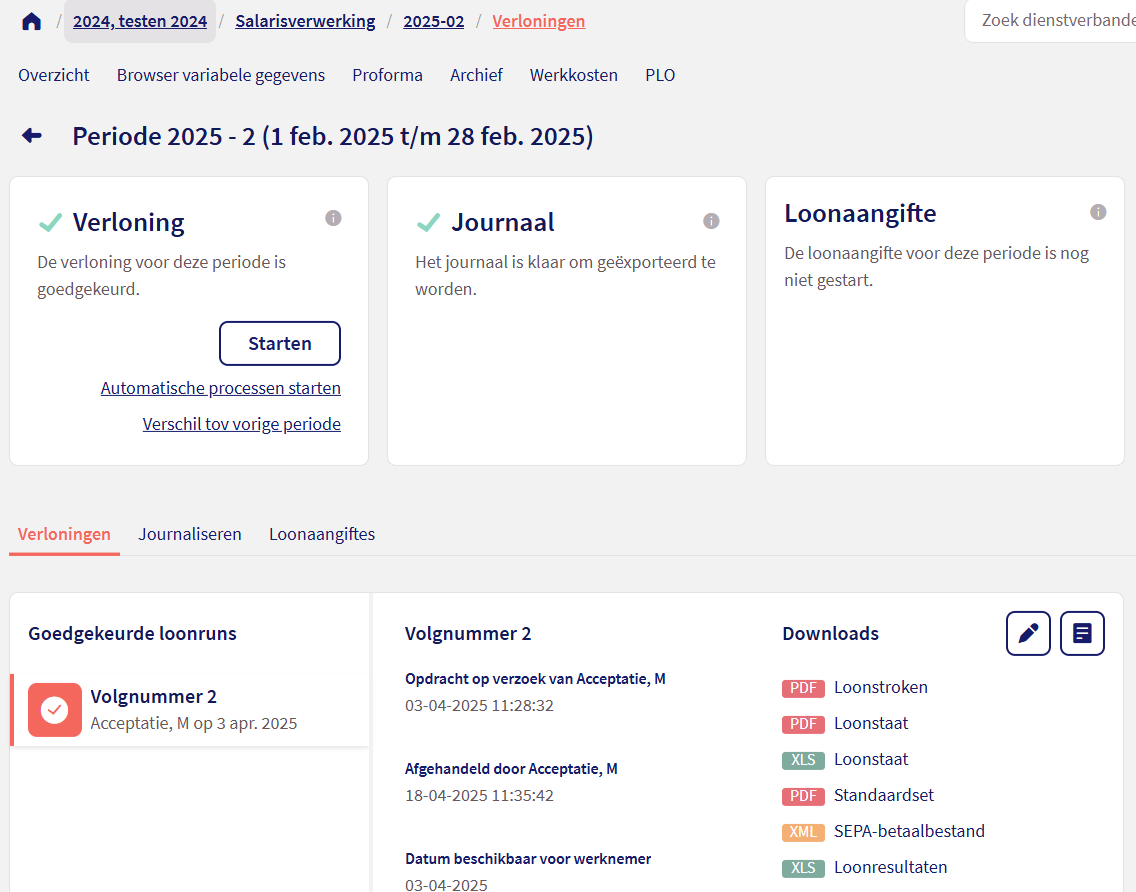The width and height of the screenshot is (1136, 892).
Task: Open info icon on Journaal card
Action: tap(711, 221)
